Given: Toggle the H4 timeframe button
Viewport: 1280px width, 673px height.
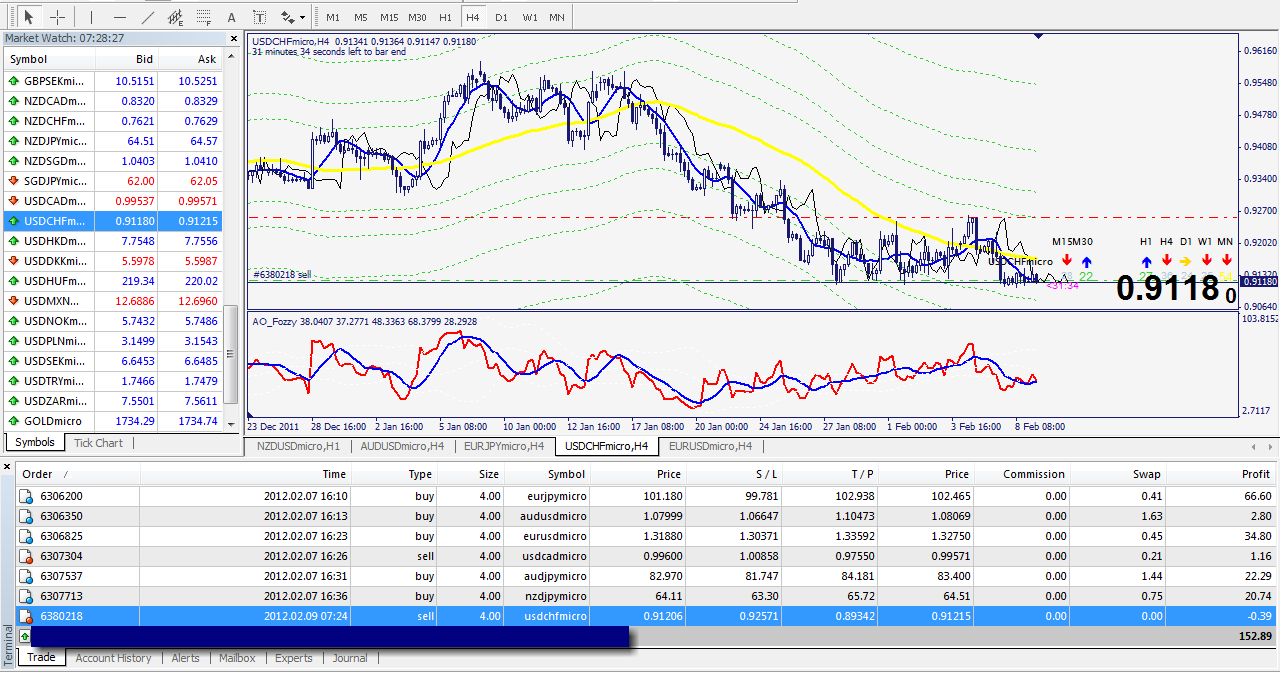Looking at the screenshot, I should 473,17.
